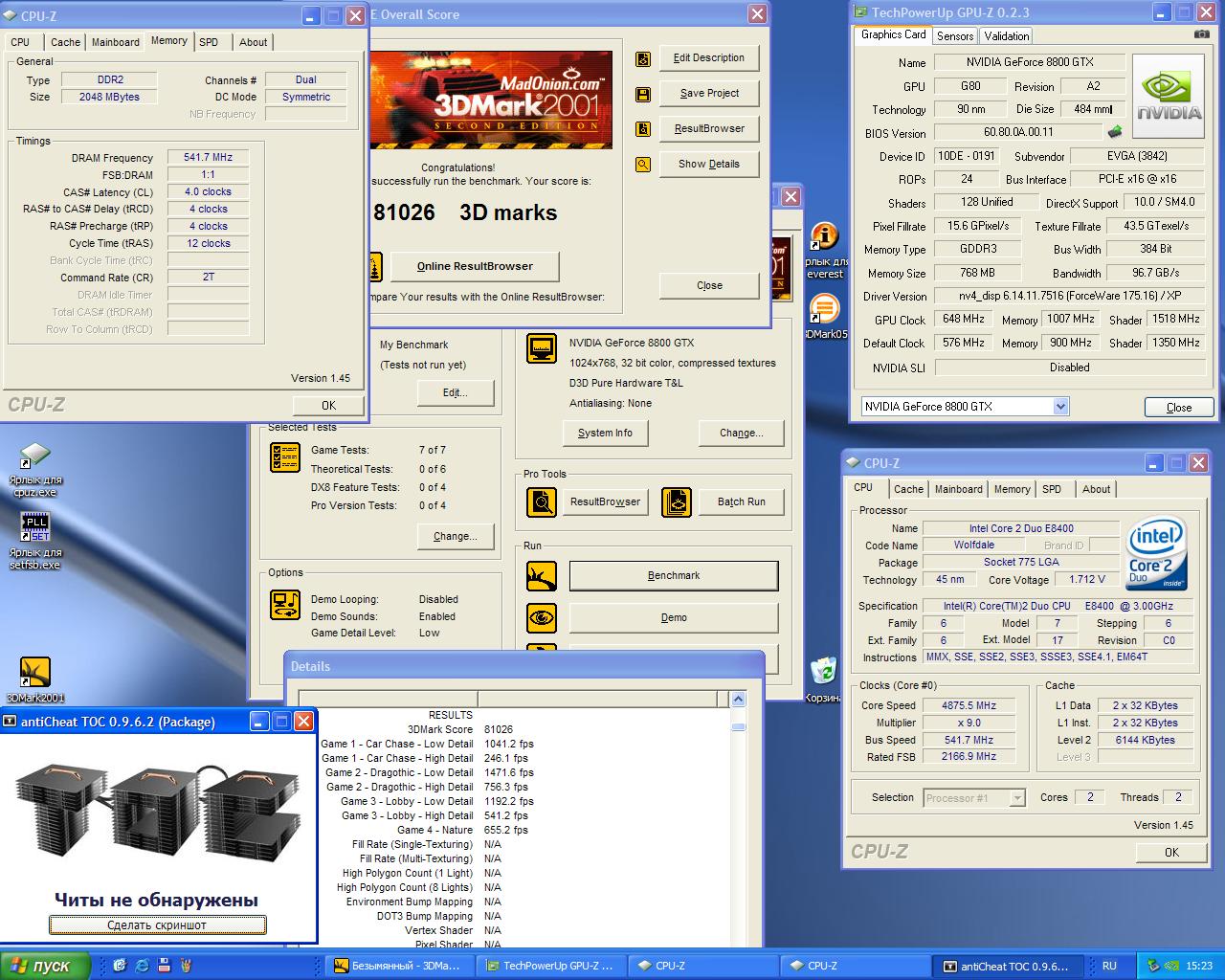The height and width of the screenshot is (980, 1225).
Task: Click the Show Details magnifier icon
Action: (643, 165)
